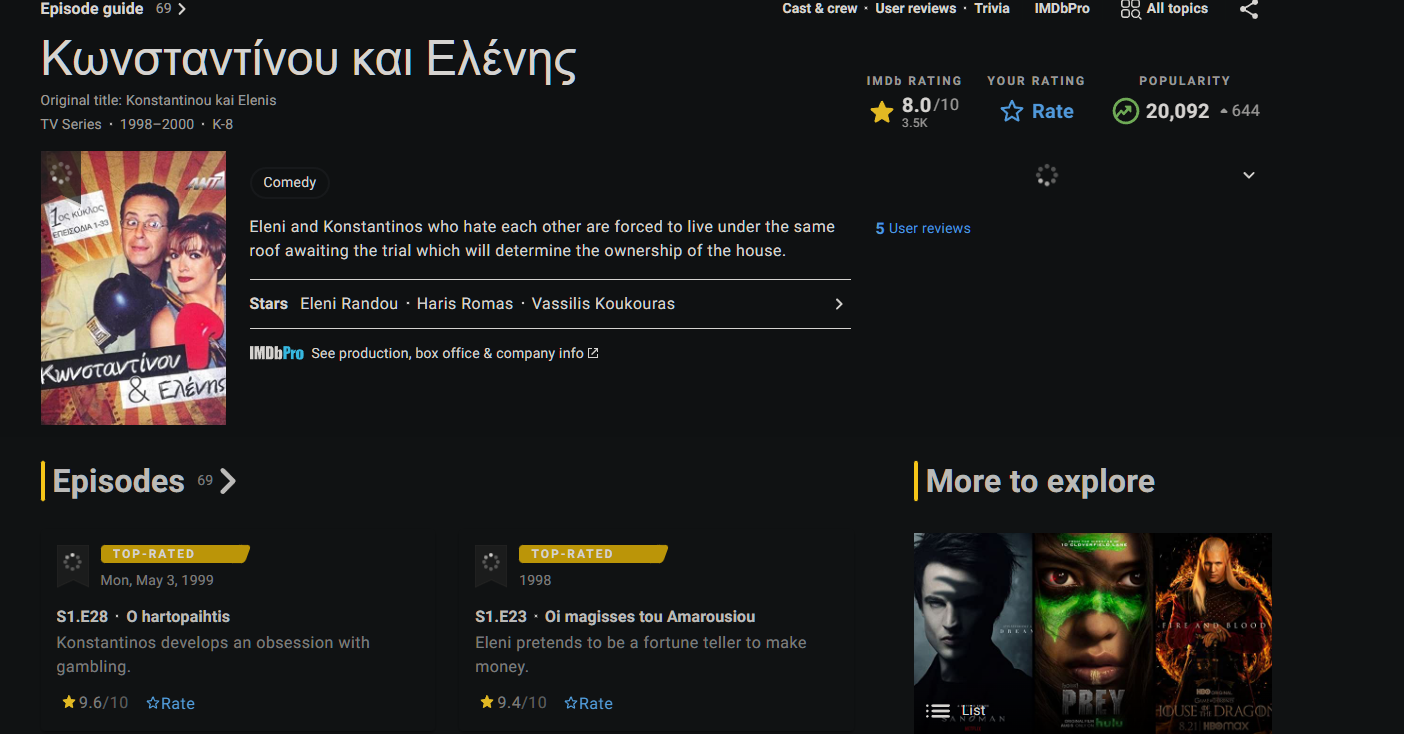Rate episode O hartopaihtis

click(170, 703)
